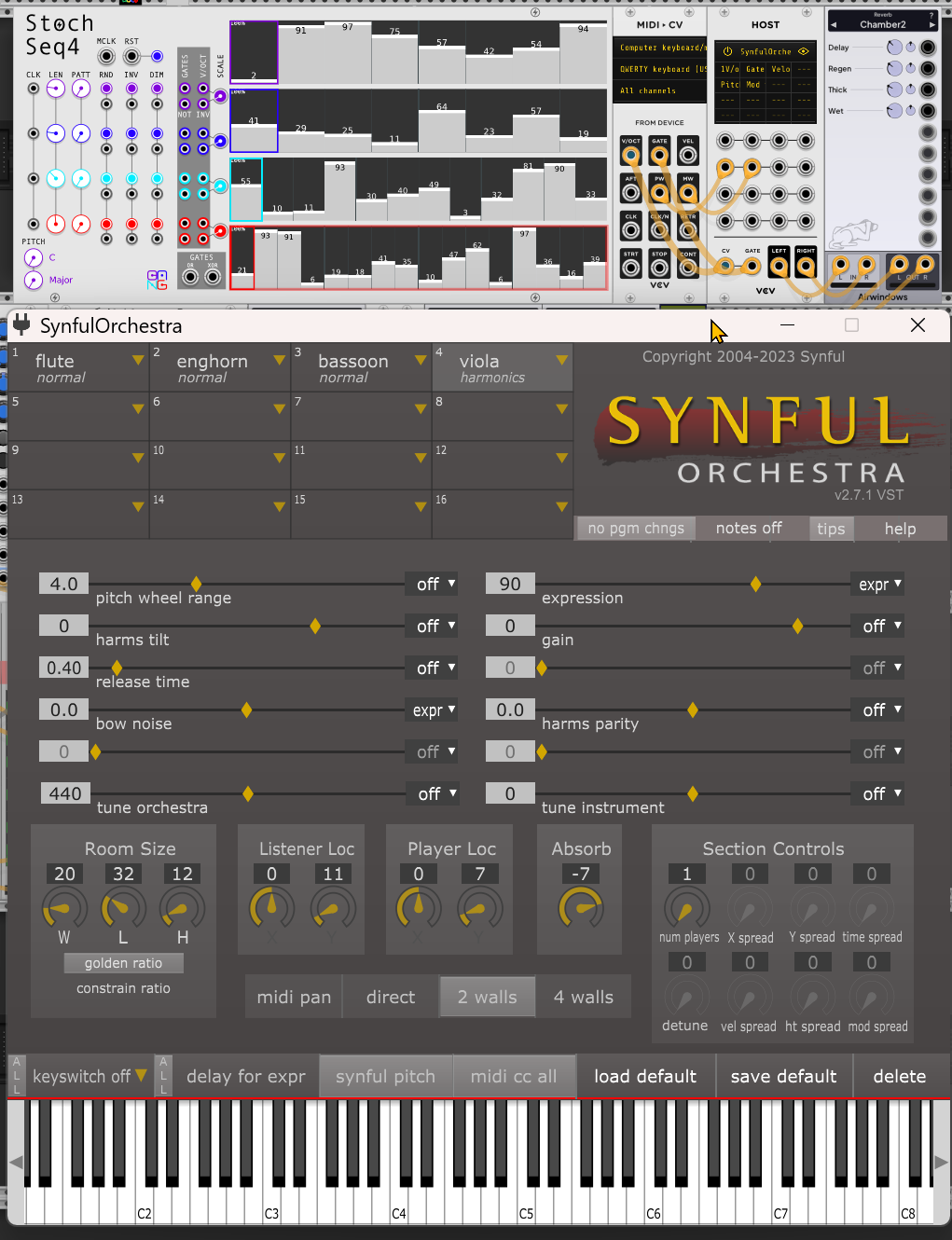Click the no pgm chngs tab
Image resolution: width=952 pixels, height=1240 pixels.
click(x=636, y=528)
